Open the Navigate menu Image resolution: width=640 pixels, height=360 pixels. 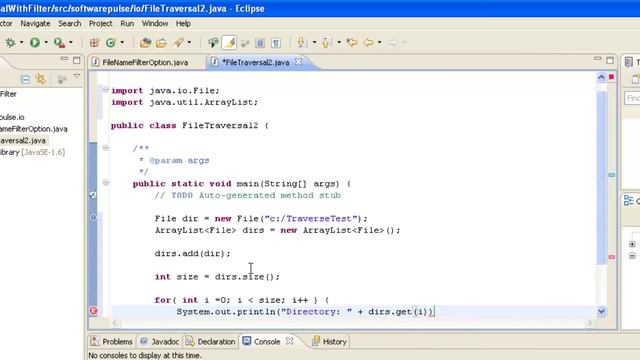(x=35, y=24)
